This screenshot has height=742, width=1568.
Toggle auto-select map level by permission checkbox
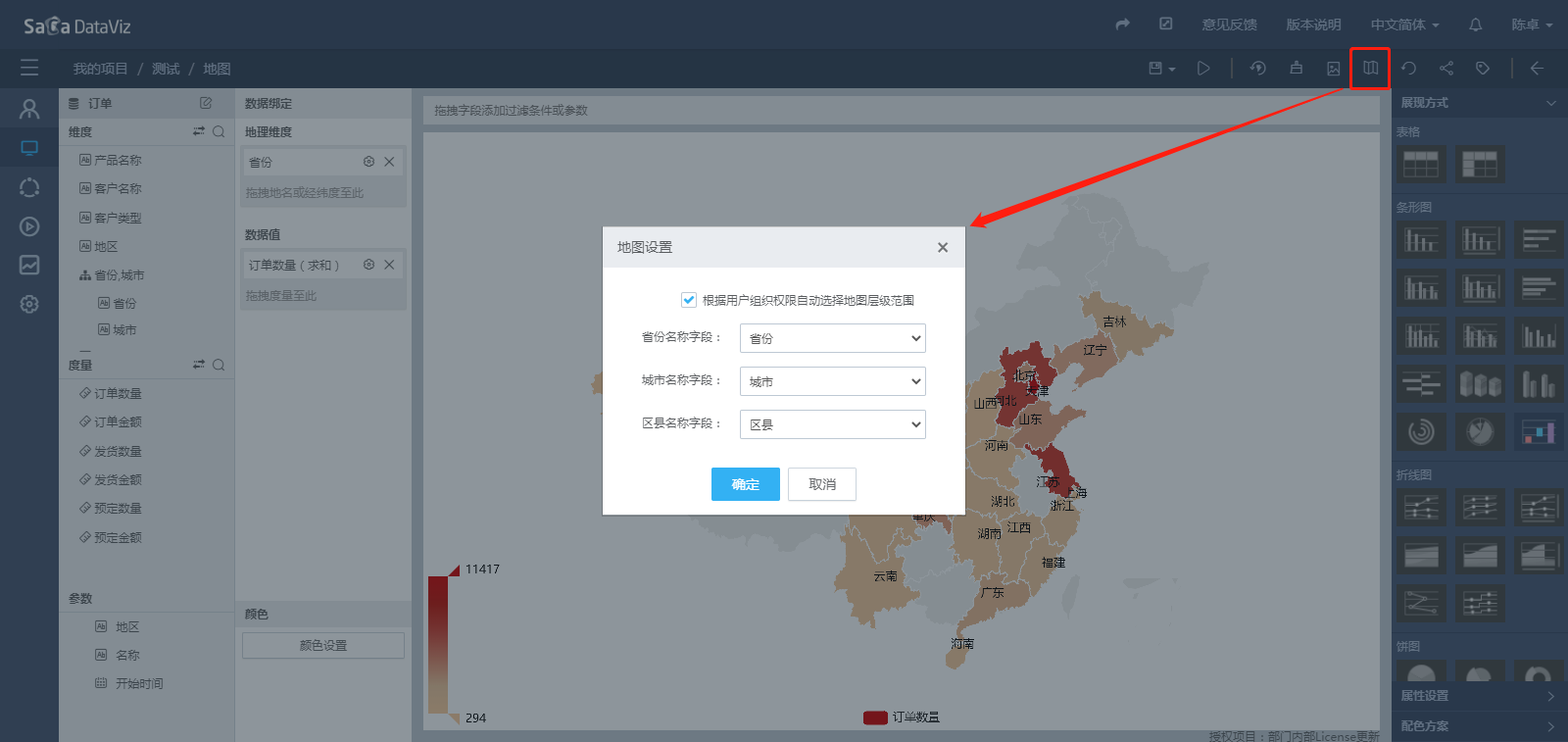pos(689,300)
